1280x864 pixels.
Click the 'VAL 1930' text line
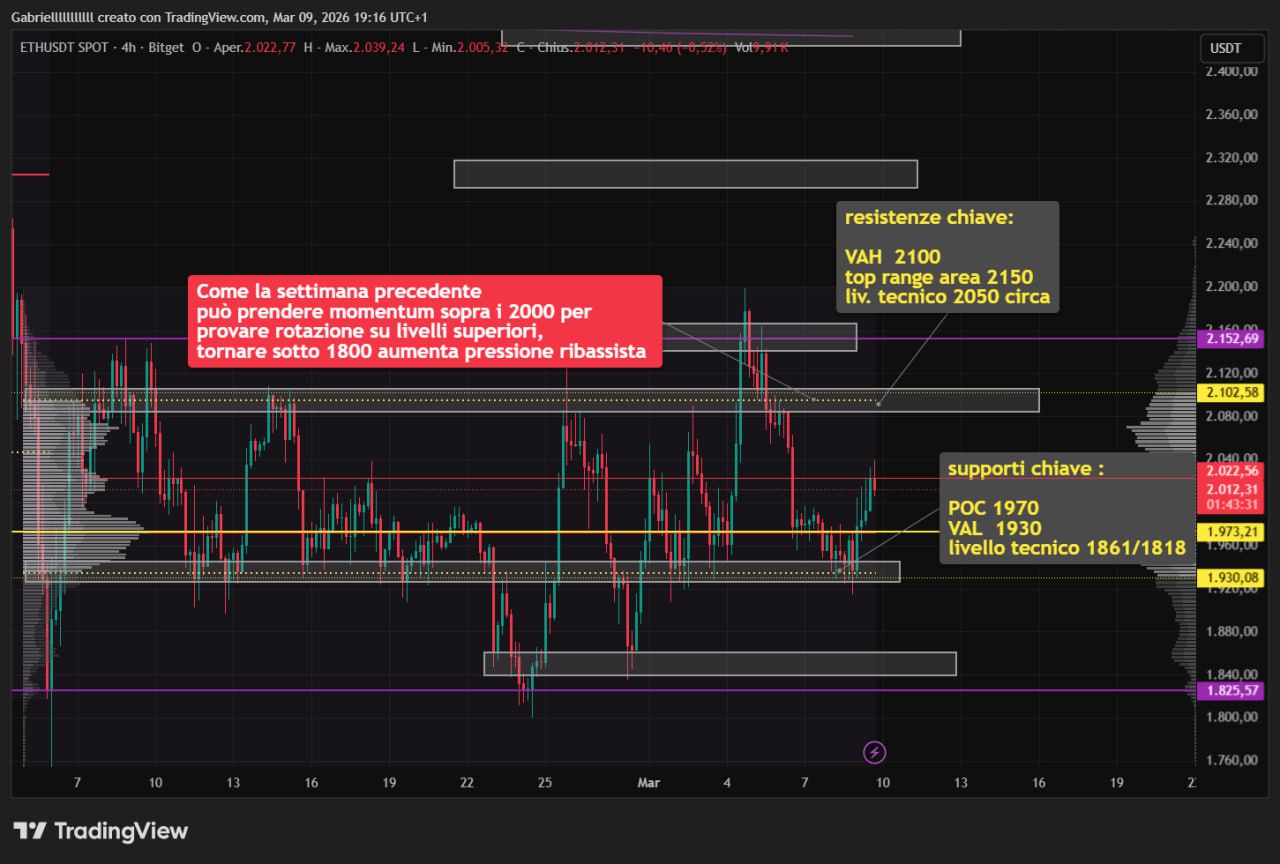[x=995, y=528]
